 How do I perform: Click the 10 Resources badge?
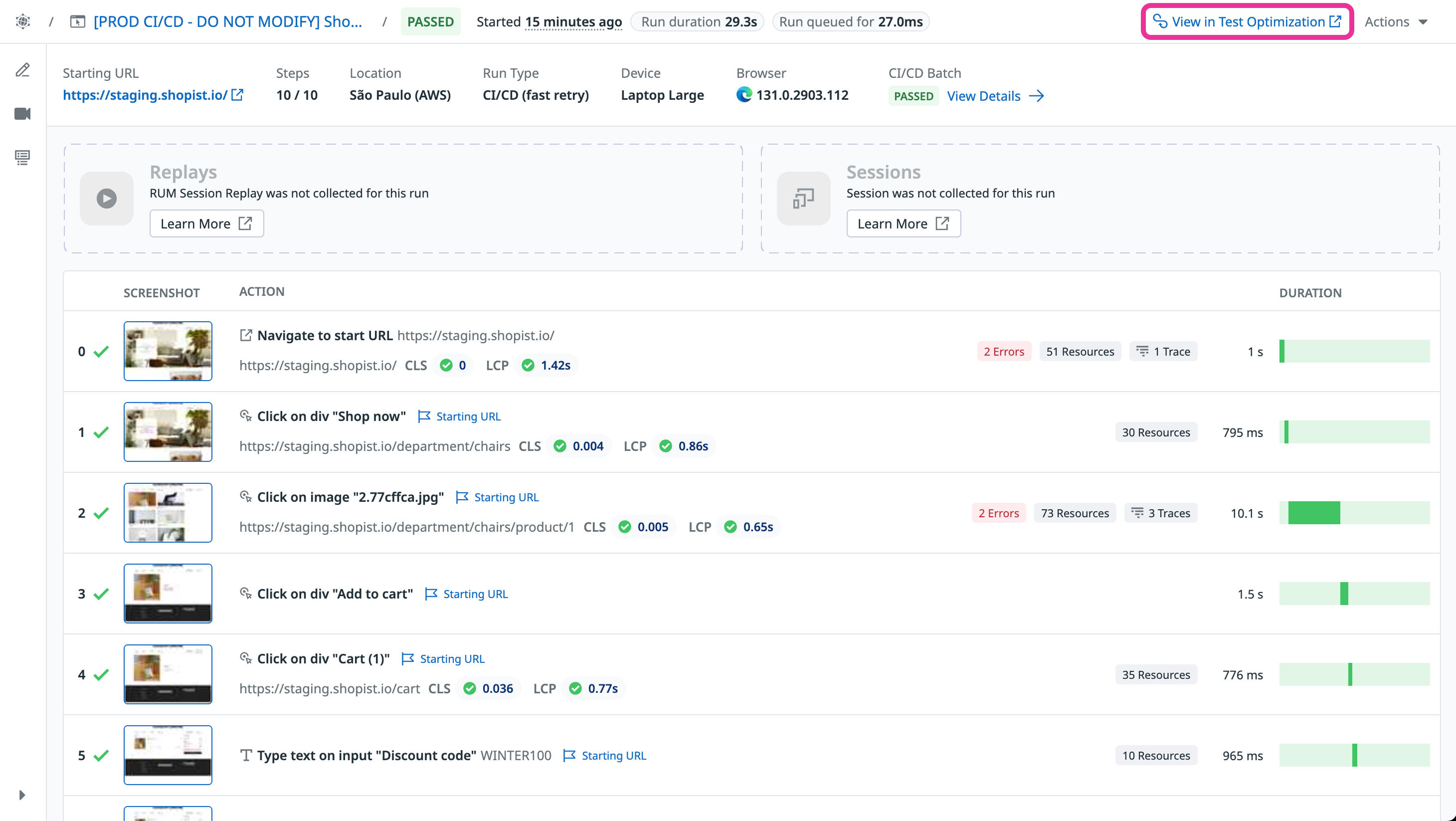1156,756
